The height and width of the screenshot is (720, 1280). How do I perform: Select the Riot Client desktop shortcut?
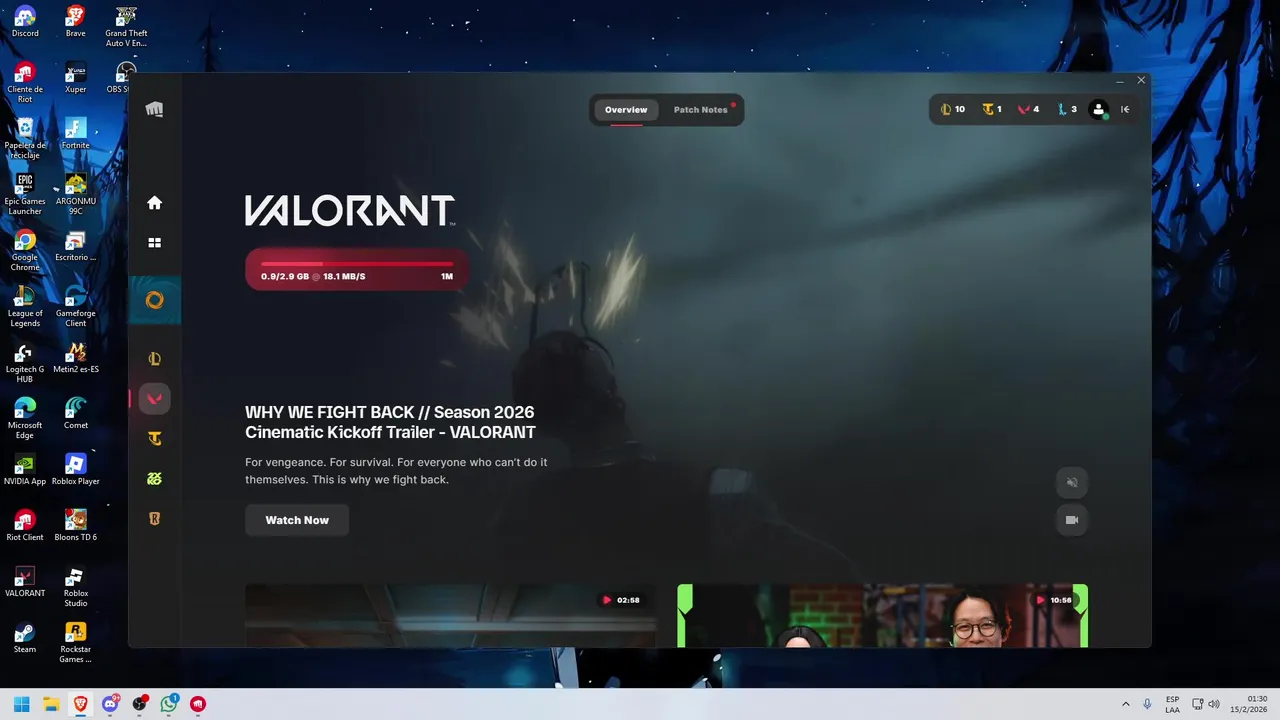[x=25, y=526]
